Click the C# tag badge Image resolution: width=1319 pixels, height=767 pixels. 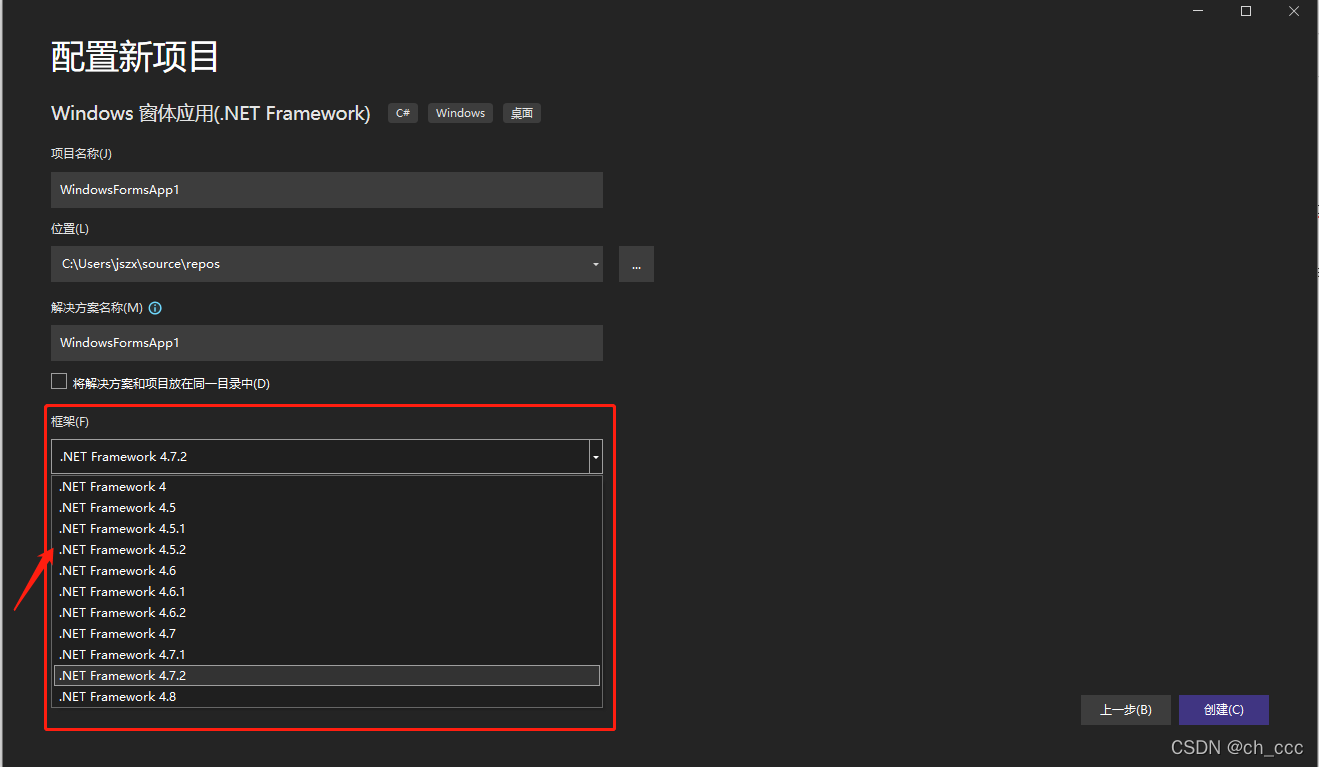click(403, 113)
